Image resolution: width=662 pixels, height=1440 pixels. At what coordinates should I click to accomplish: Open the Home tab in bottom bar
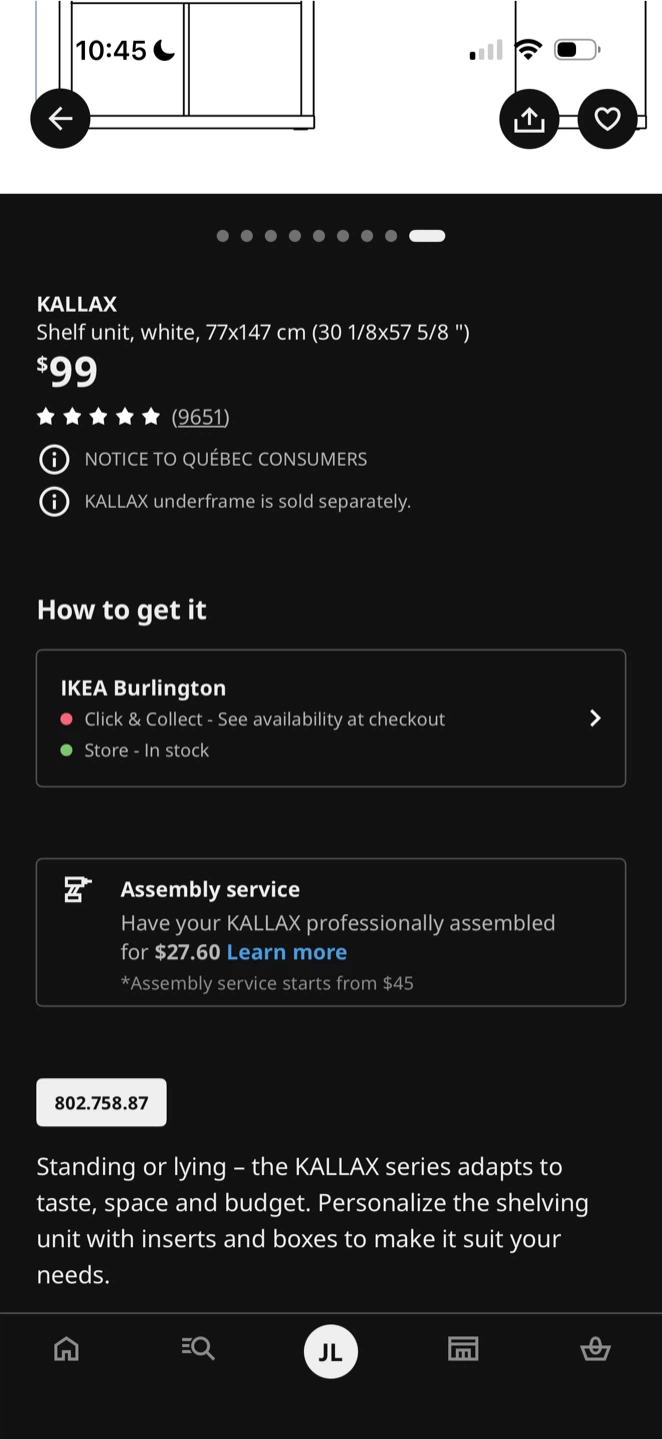(x=66, y=1350)
